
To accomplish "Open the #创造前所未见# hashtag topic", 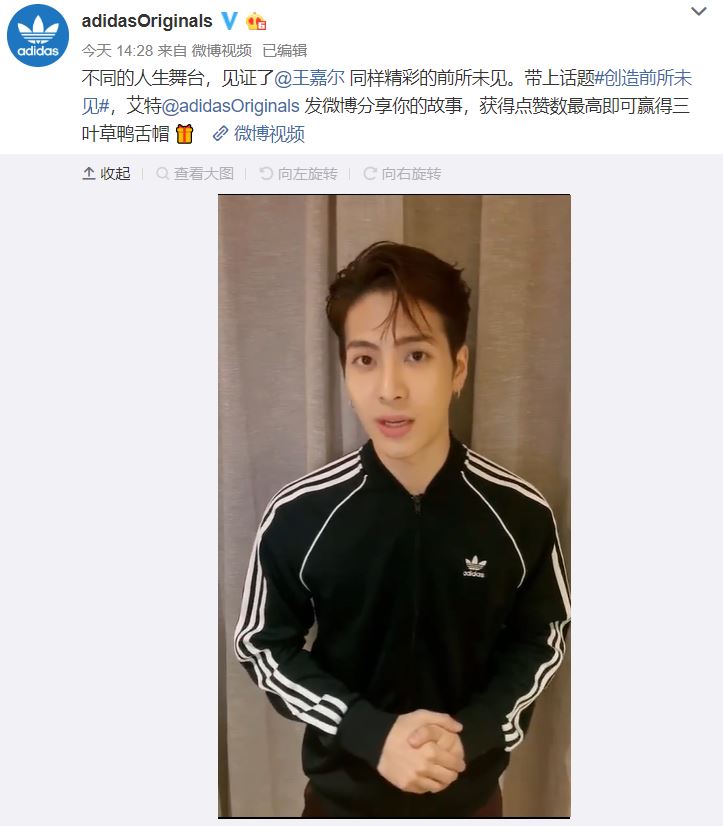I will 386,92.
